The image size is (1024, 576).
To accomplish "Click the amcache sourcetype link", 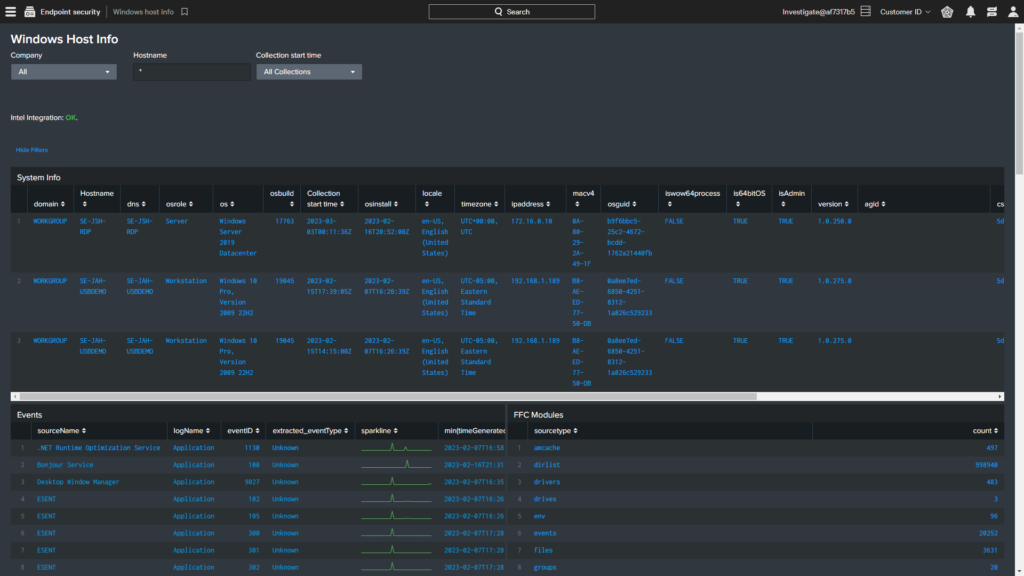I will (547, 448).
